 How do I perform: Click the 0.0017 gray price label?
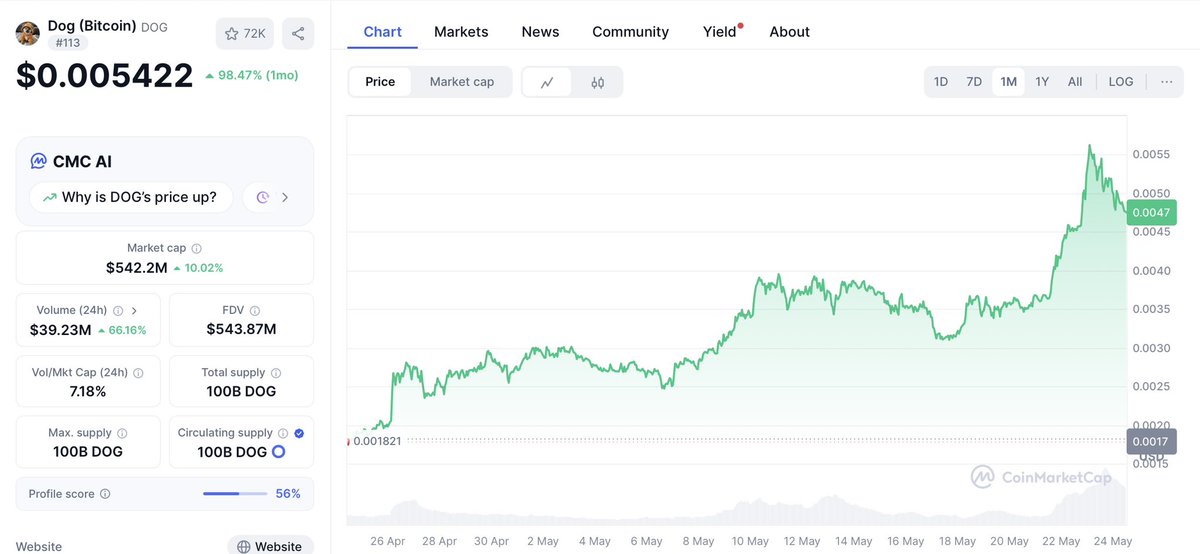(x=1151, y=441)
